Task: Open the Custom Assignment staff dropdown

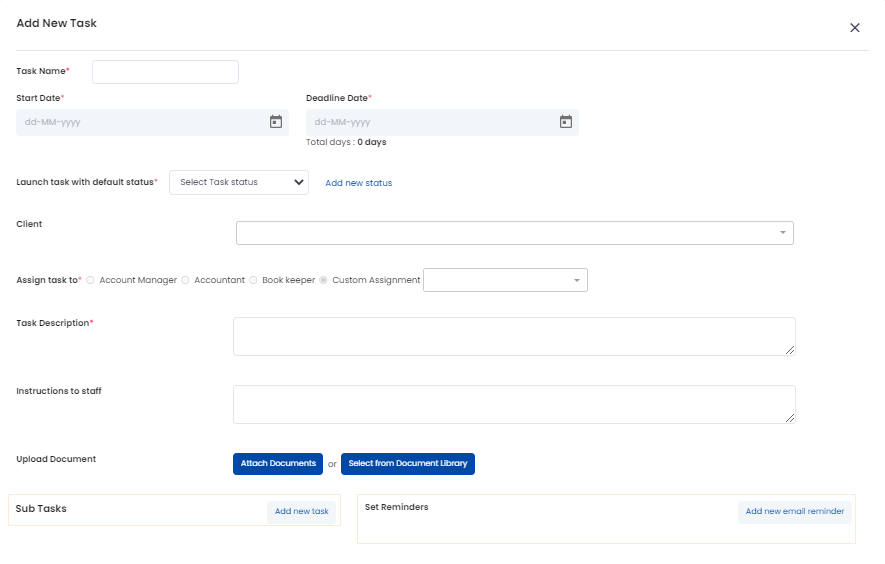Action: (505, 280)
